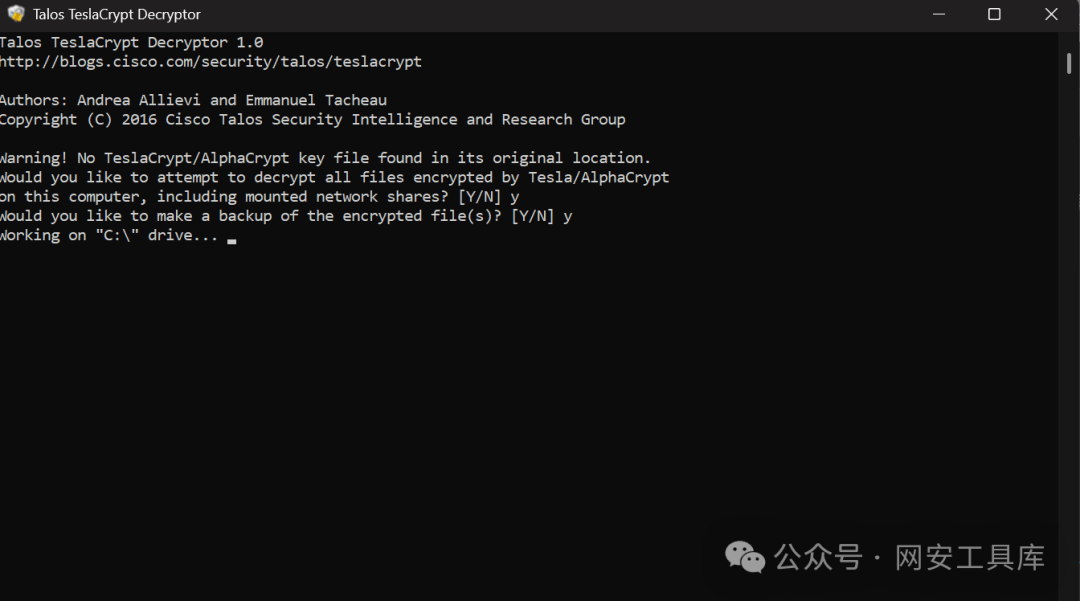The height and width of the screenshot is (601, 1080).
Task: Click the empty scrollbar track below the thumb
Action: [1068, 330]
